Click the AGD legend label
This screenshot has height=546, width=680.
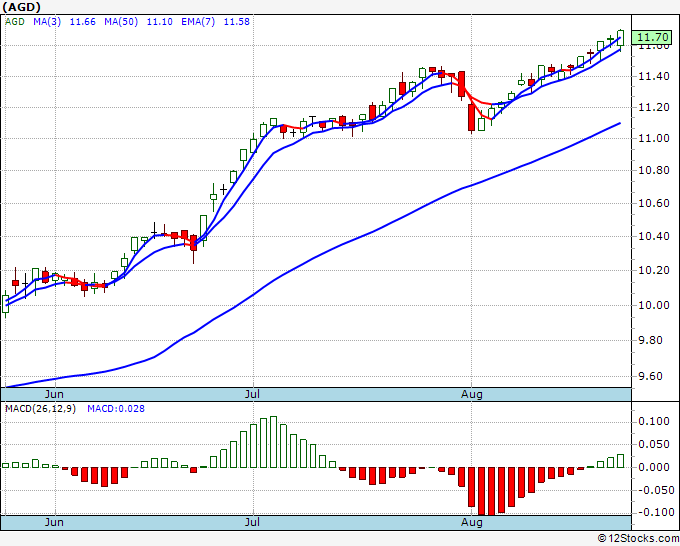[x=15, y=22]
